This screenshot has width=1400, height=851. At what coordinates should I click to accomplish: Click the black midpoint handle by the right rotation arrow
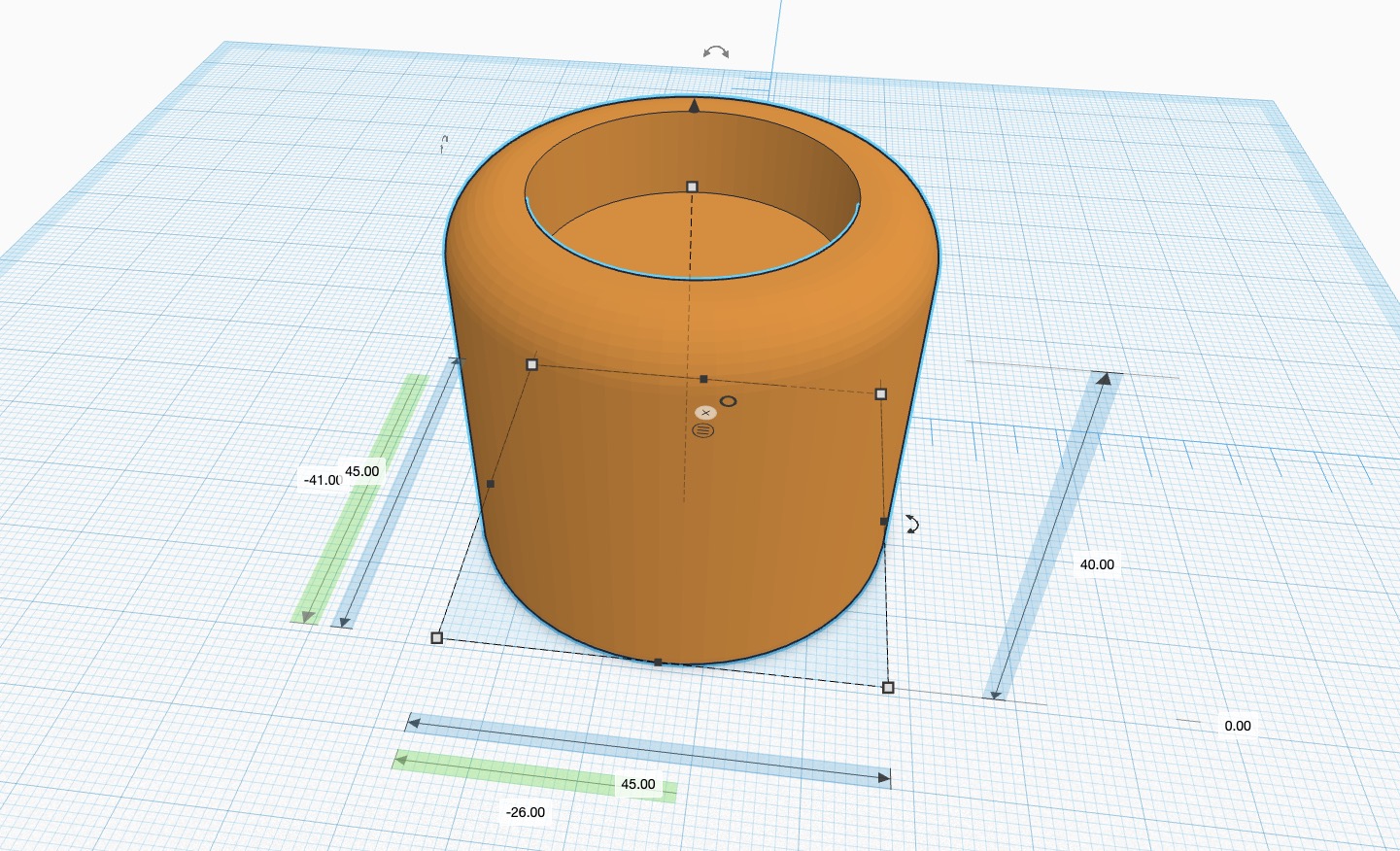(x=884, y=522)
